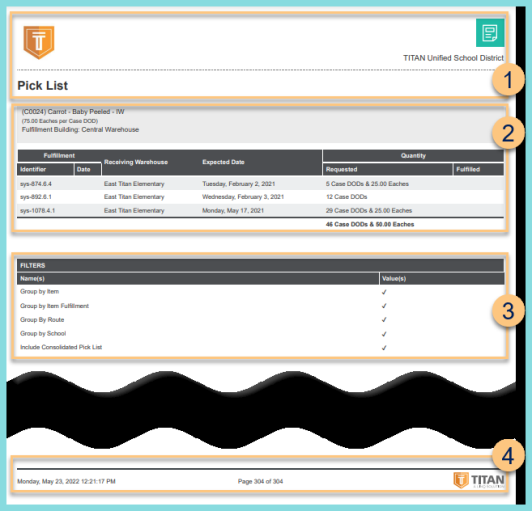Viewport: 532px width, 511px height.
Task: Click the Group by School checkmark
Action: pyautogui.click(x=384, y=334)
